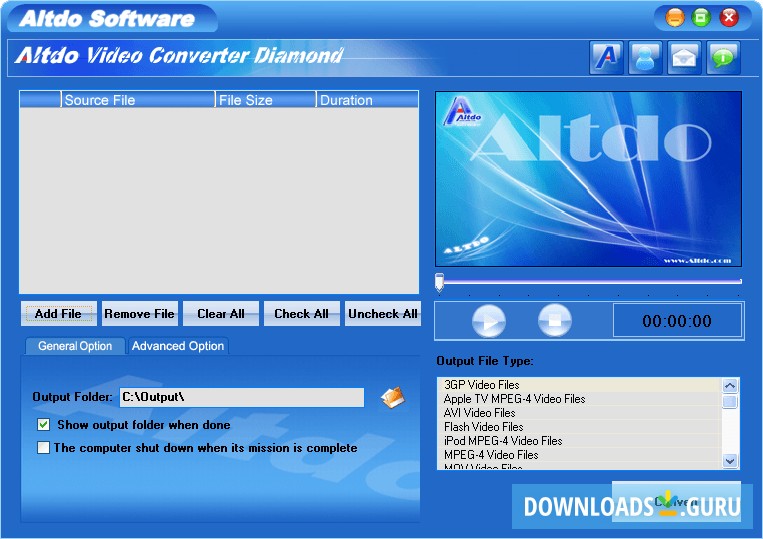The image size is (763, 539).
Task: Click the Source File column header
Action: coord(138,100)
